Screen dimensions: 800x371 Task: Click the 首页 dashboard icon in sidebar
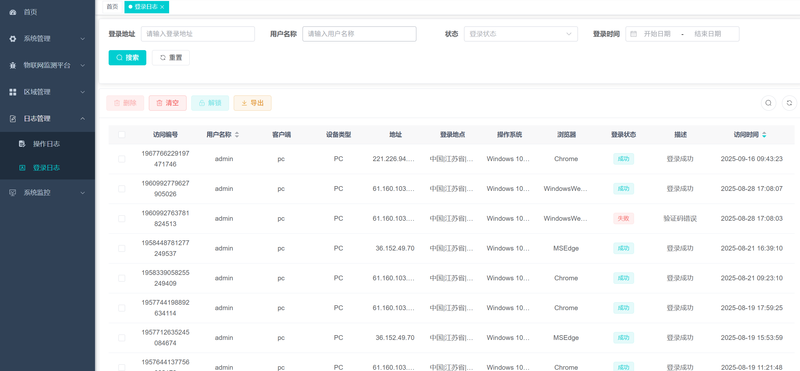pos(13,12)
